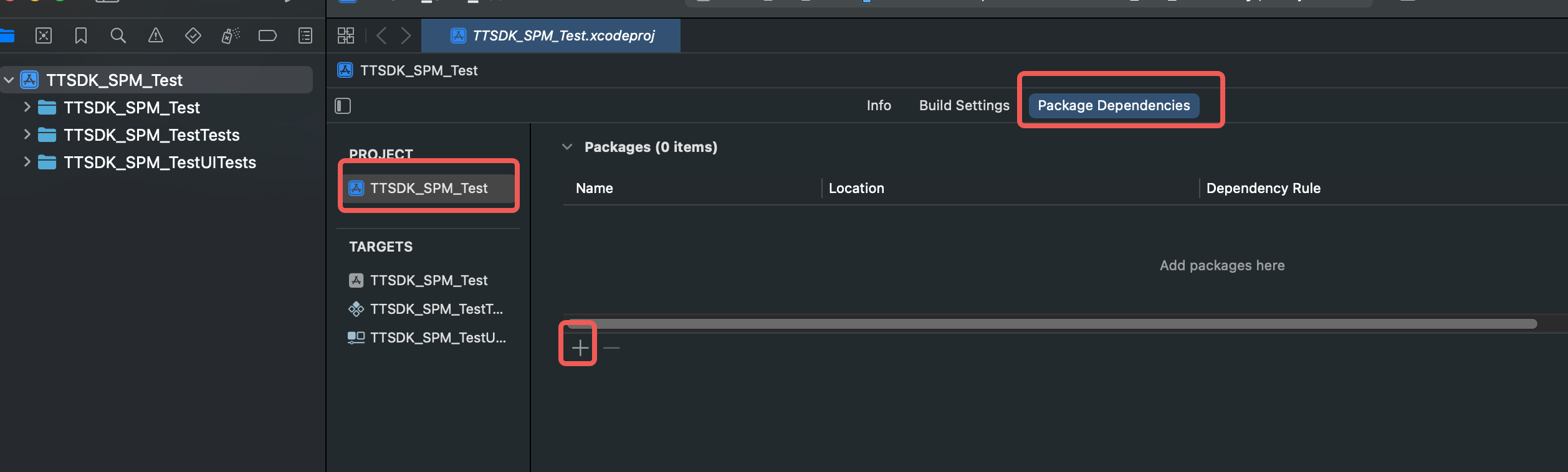Toggle the project and targets list sidebar
Image resolution: width=1568 pixels, height=472 pixels.
343,106
